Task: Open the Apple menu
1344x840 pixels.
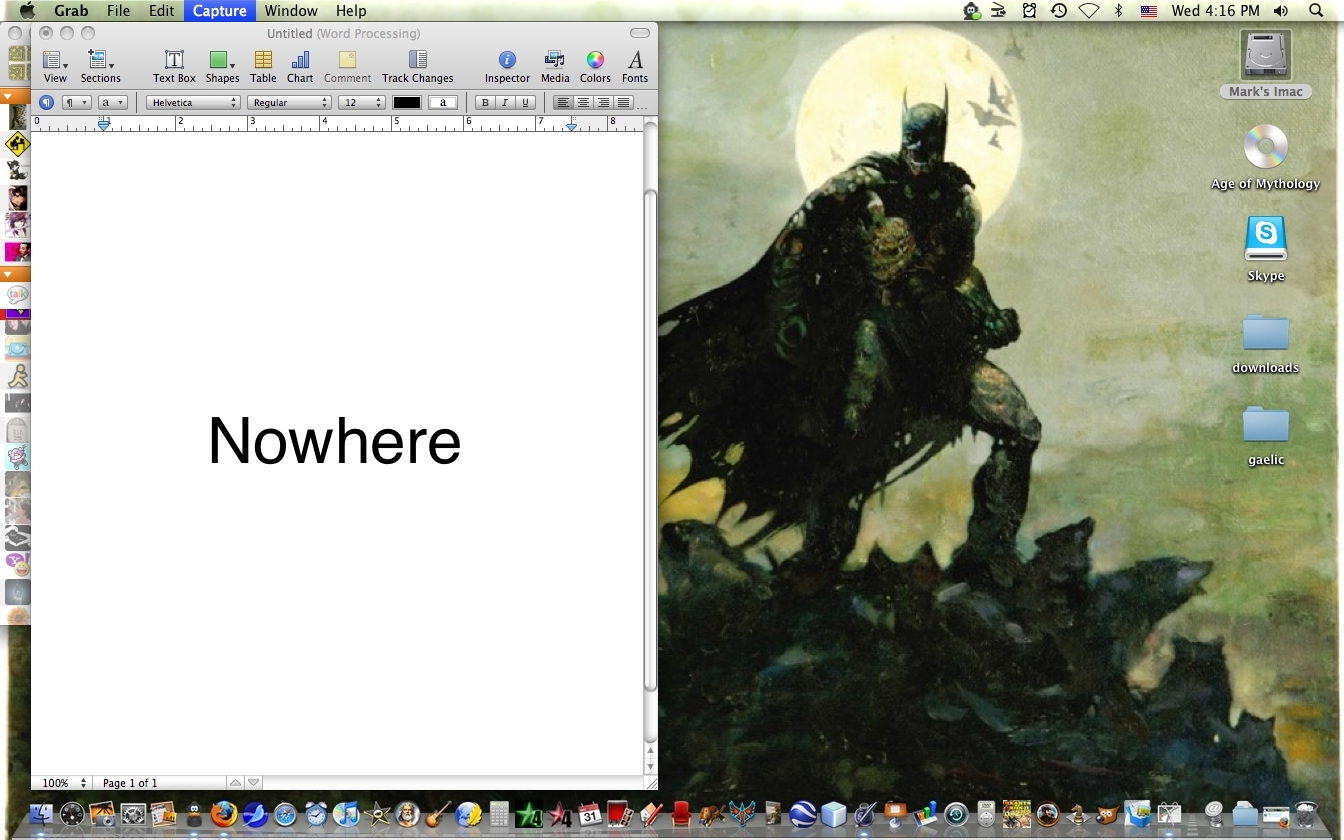Action: pos(27,11)
